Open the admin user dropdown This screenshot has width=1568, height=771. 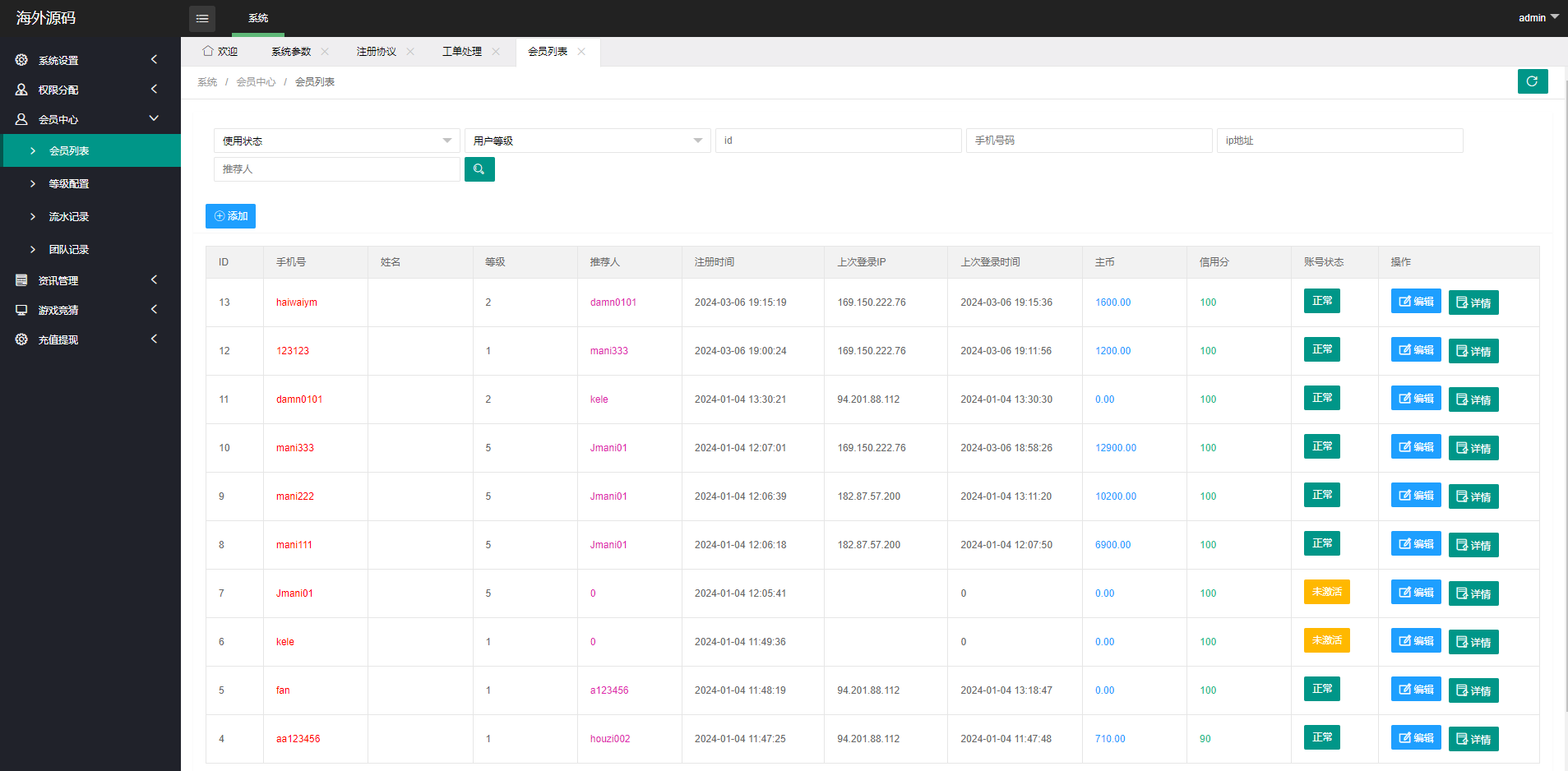[x=1538, y=17]
